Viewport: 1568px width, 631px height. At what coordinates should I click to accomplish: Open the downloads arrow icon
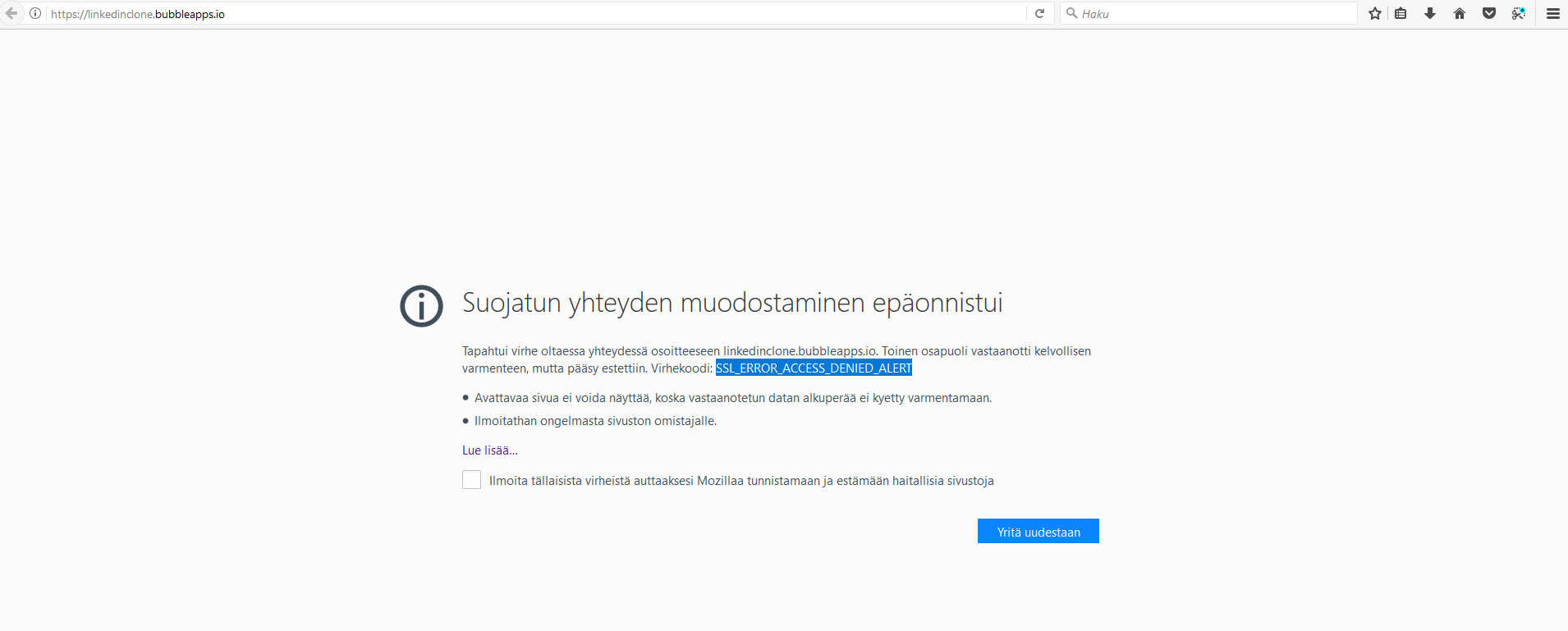click(x=1430, y=13)
